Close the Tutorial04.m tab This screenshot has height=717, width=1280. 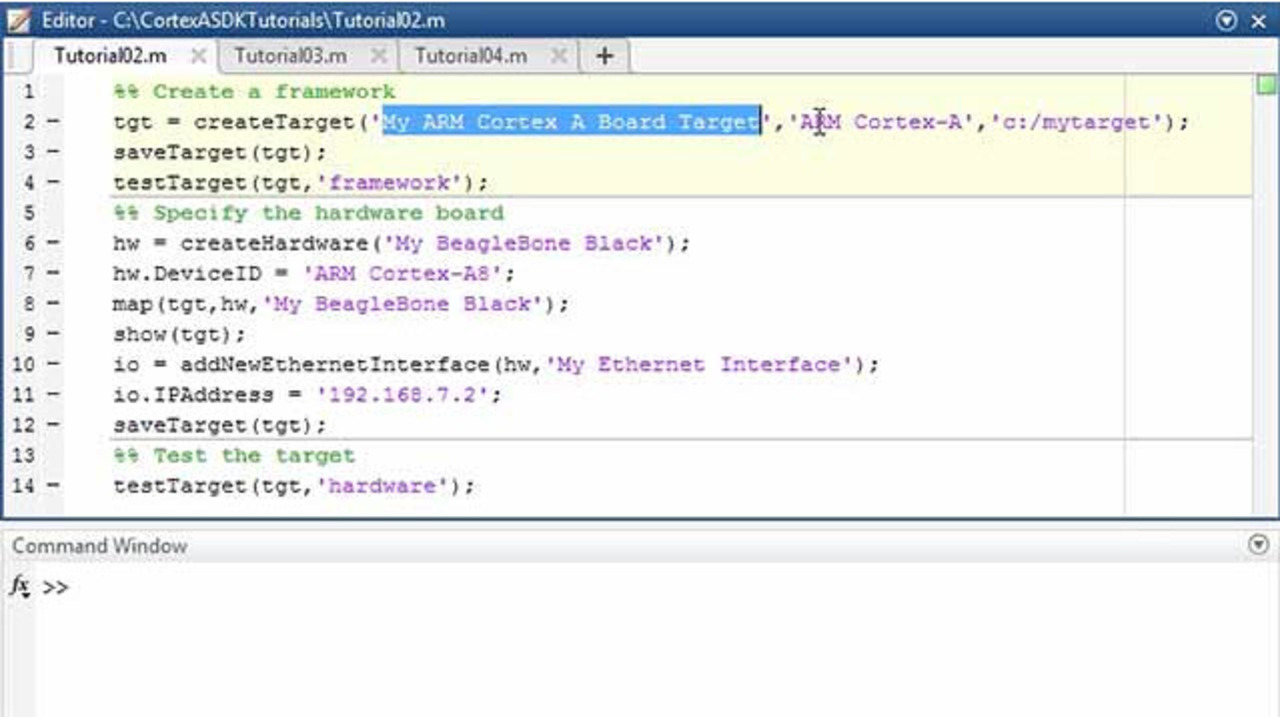tap(558, 56)
